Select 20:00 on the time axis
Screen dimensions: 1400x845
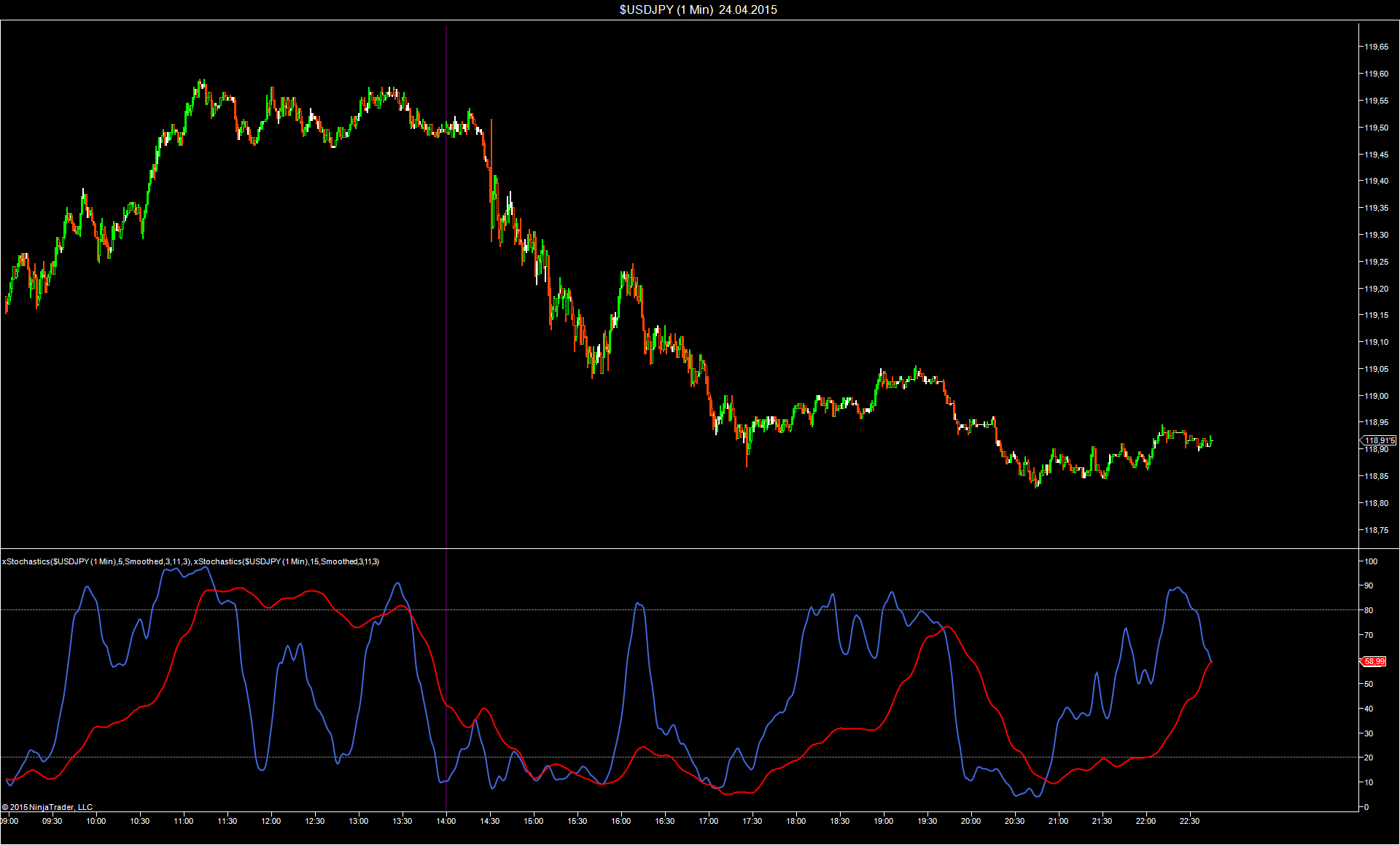[x=971, y=821]
